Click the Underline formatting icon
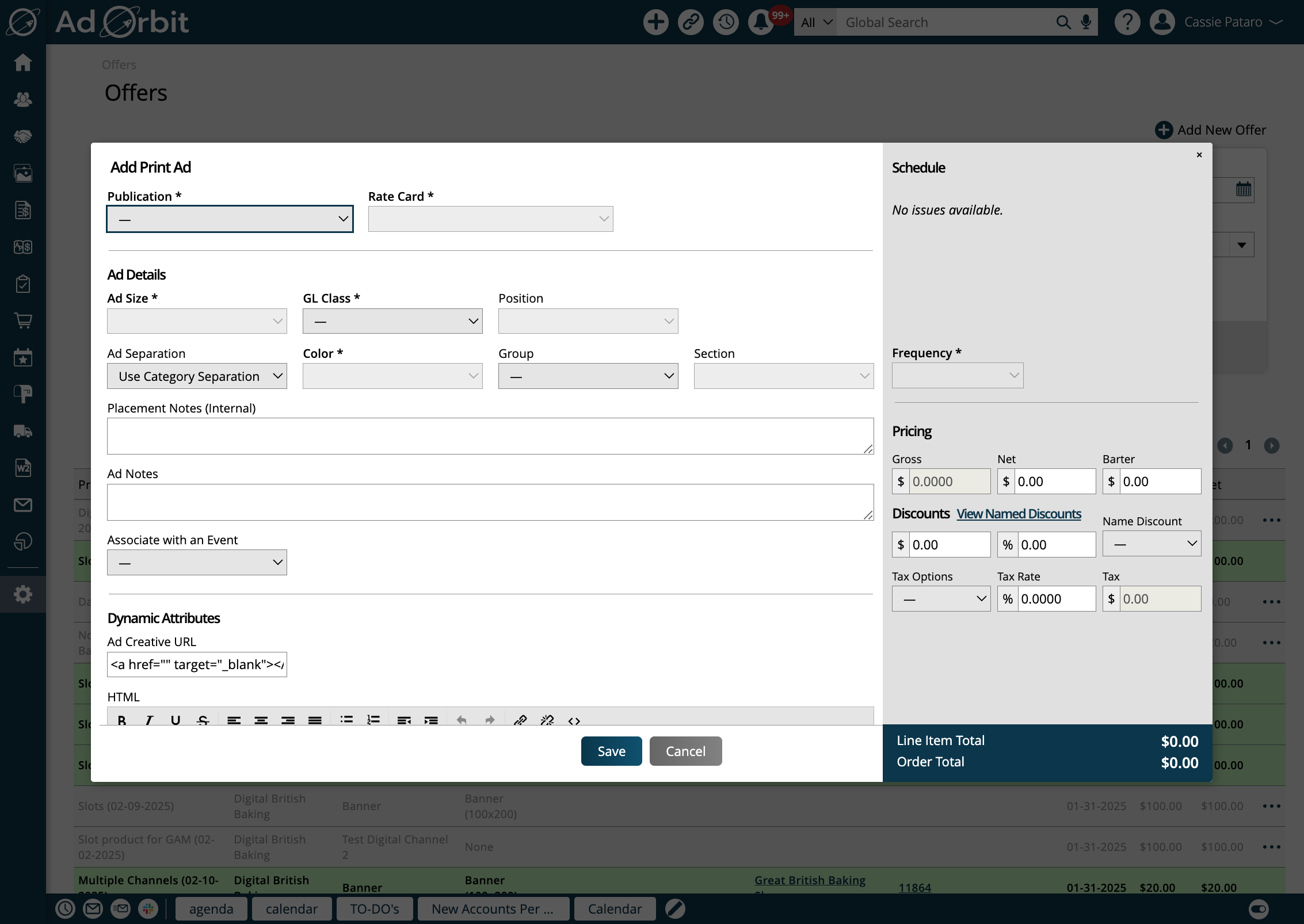 point(176,720)
